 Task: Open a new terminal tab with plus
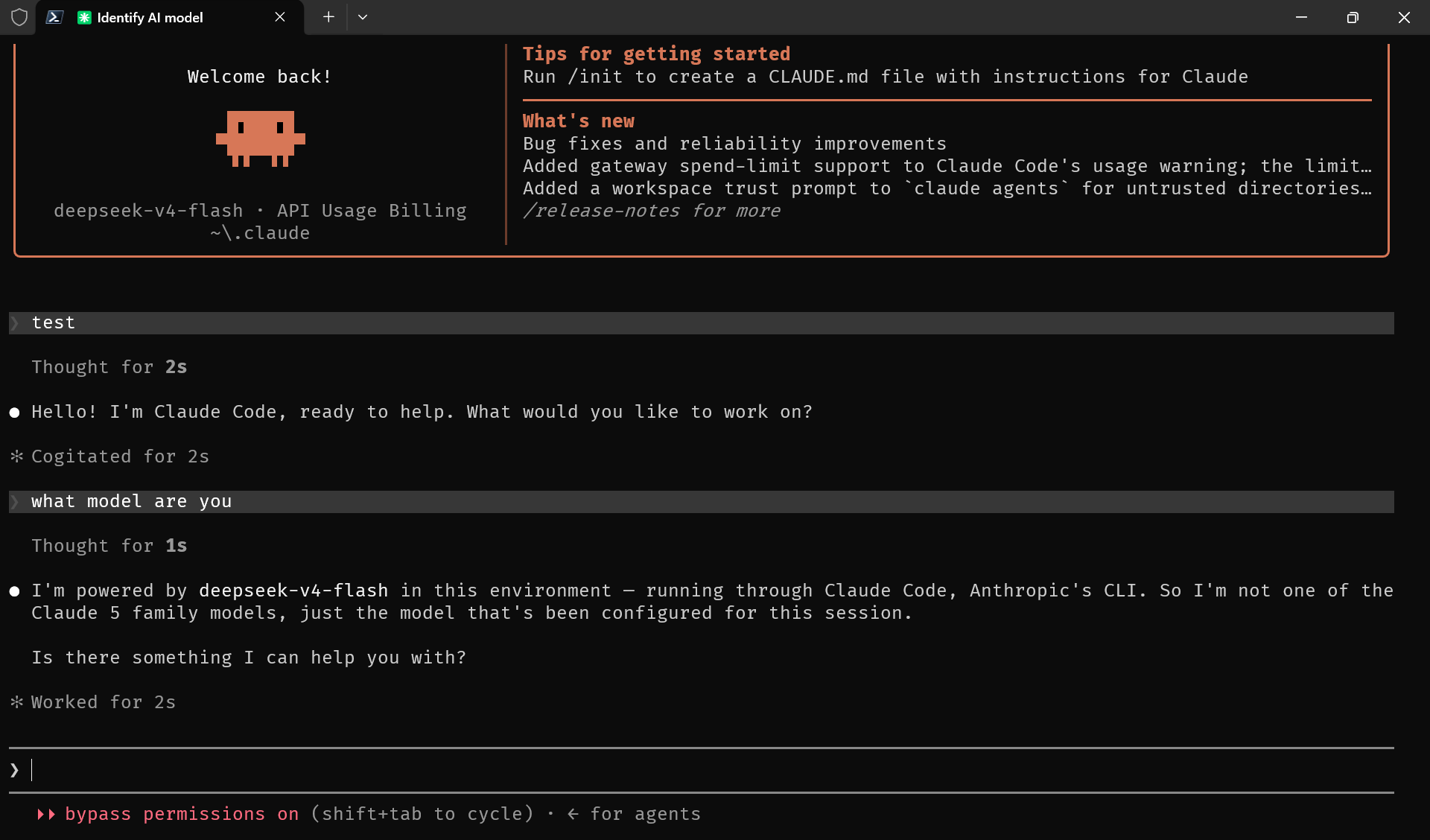coord(328,17)
